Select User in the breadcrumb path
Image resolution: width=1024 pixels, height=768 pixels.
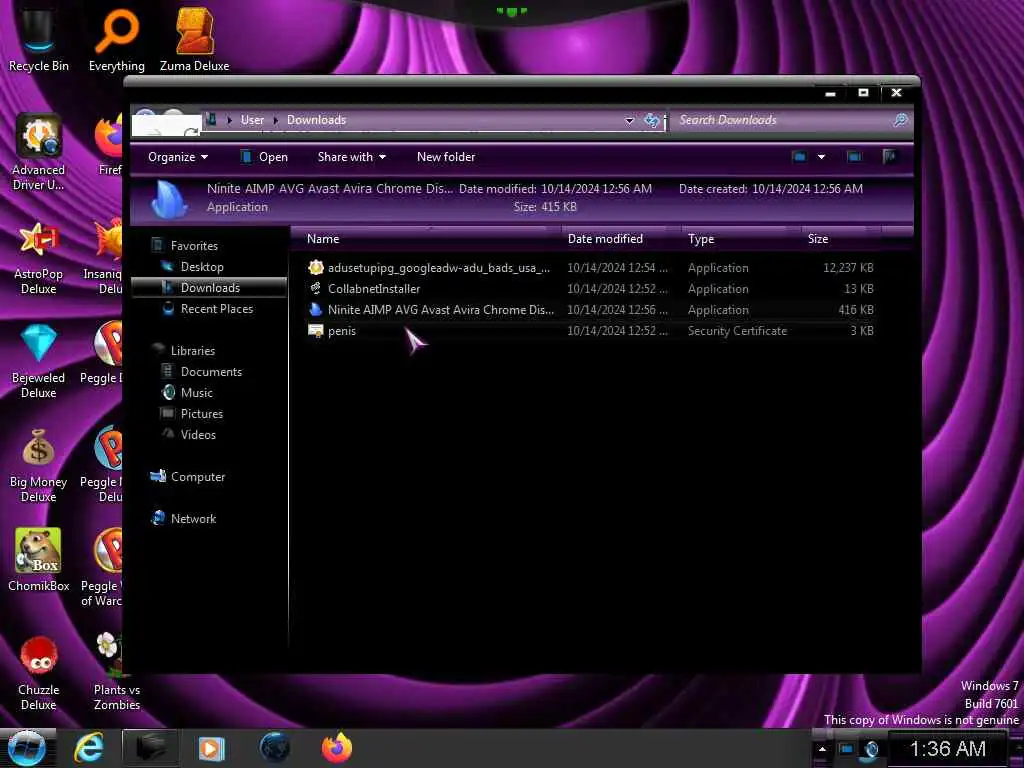coord(252,120)
